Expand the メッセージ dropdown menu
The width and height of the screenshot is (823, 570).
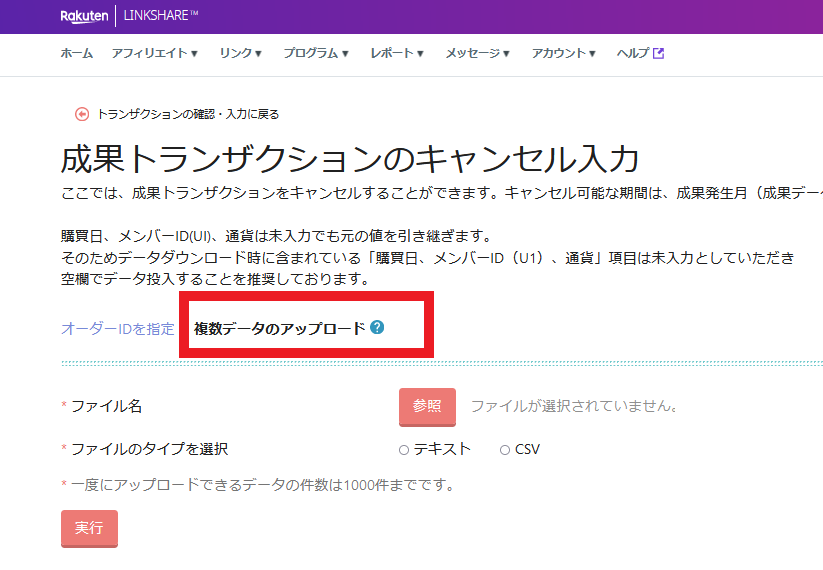tap(477, 54)
